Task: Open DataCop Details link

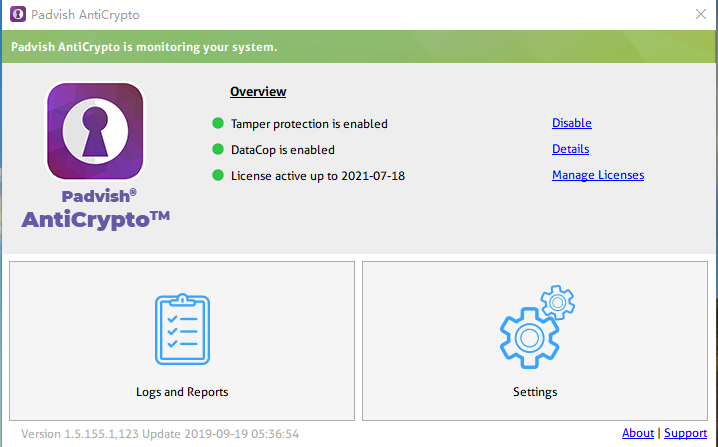Action: 570,149
